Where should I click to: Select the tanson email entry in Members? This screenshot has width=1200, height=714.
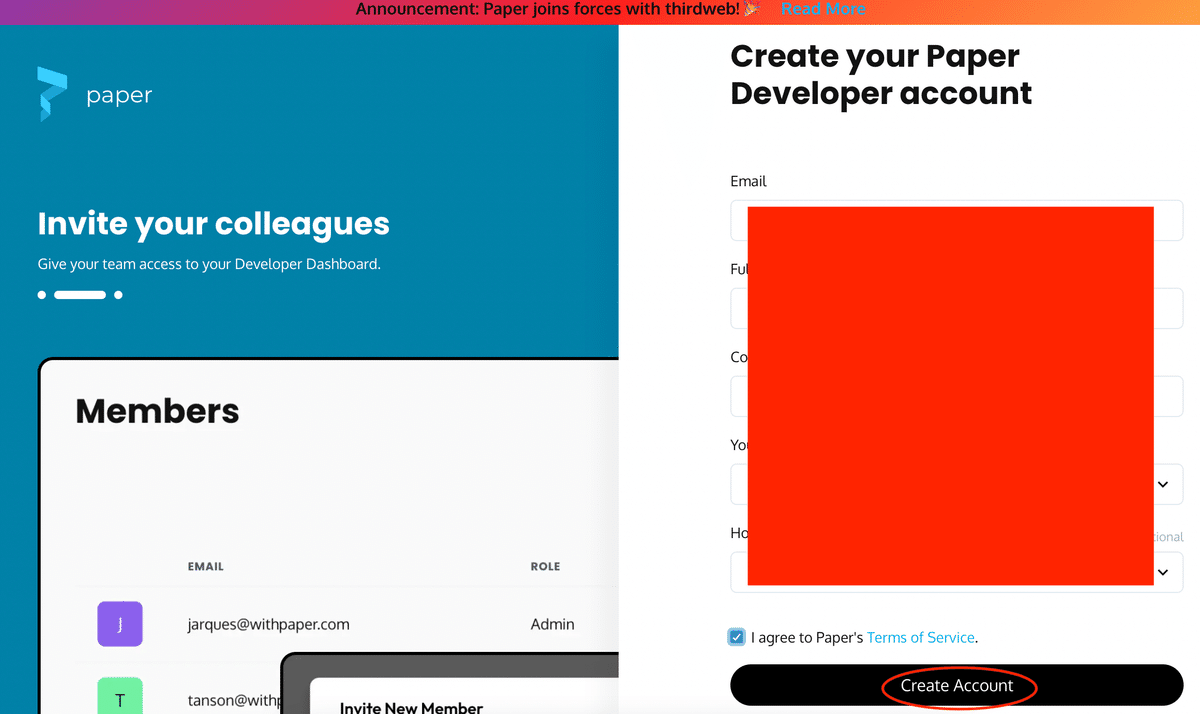(234, 700)
